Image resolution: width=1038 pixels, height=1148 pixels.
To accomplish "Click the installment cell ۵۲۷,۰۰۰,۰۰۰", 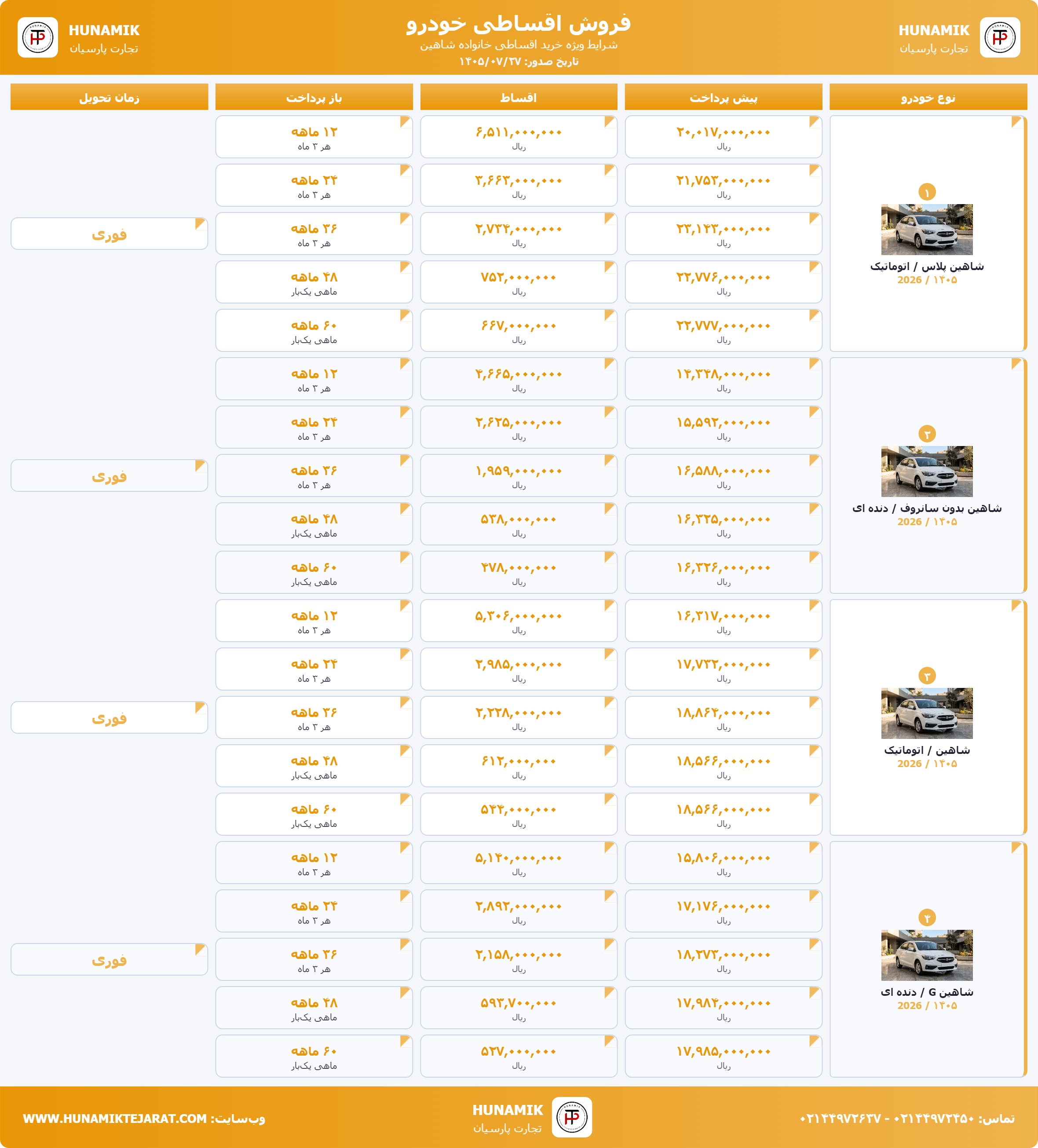I will (519, 1057).
